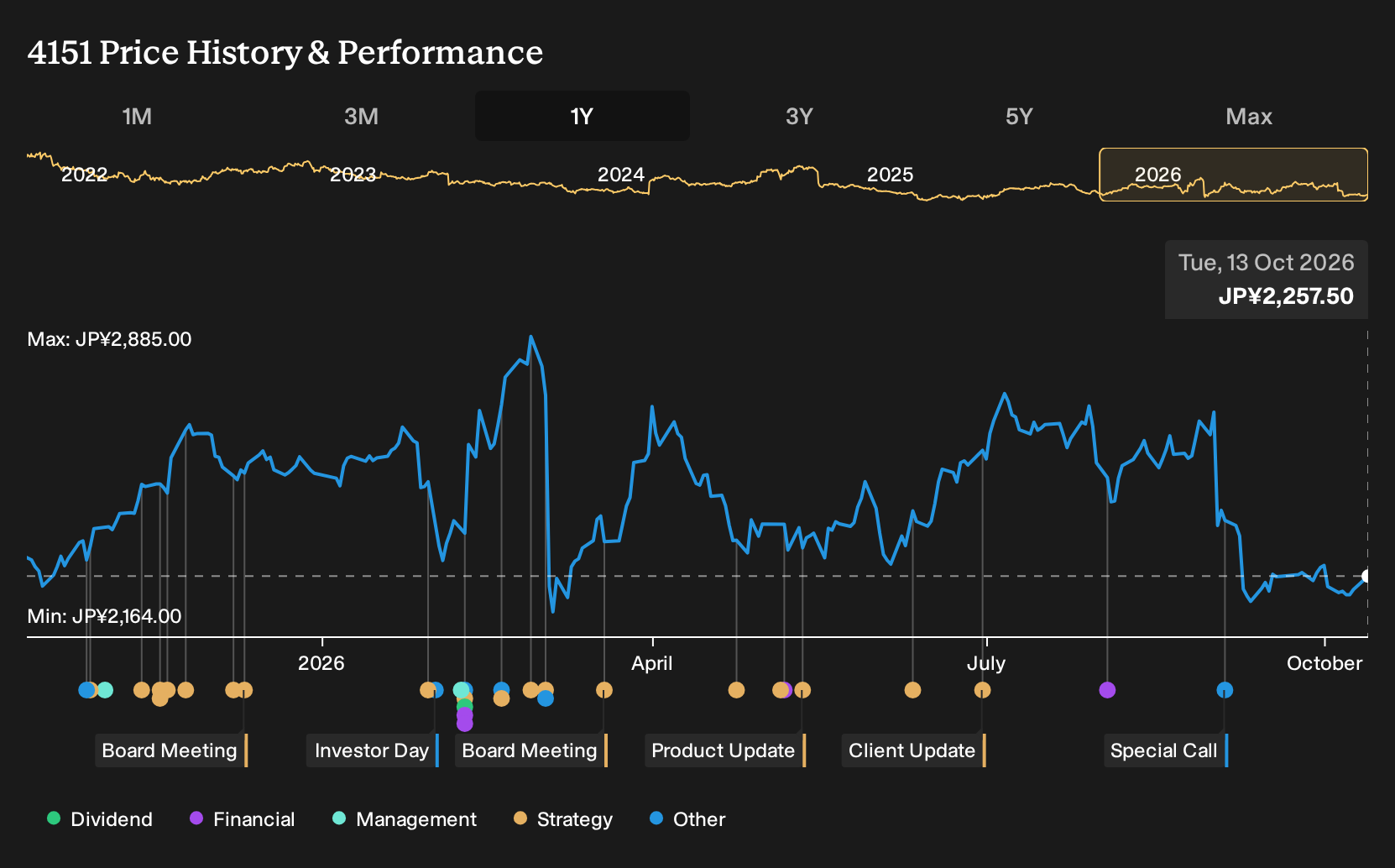This screenshot has height=868, width=1395.
Task: Toggle the Management legend filter
Action: tap(404, 819)
